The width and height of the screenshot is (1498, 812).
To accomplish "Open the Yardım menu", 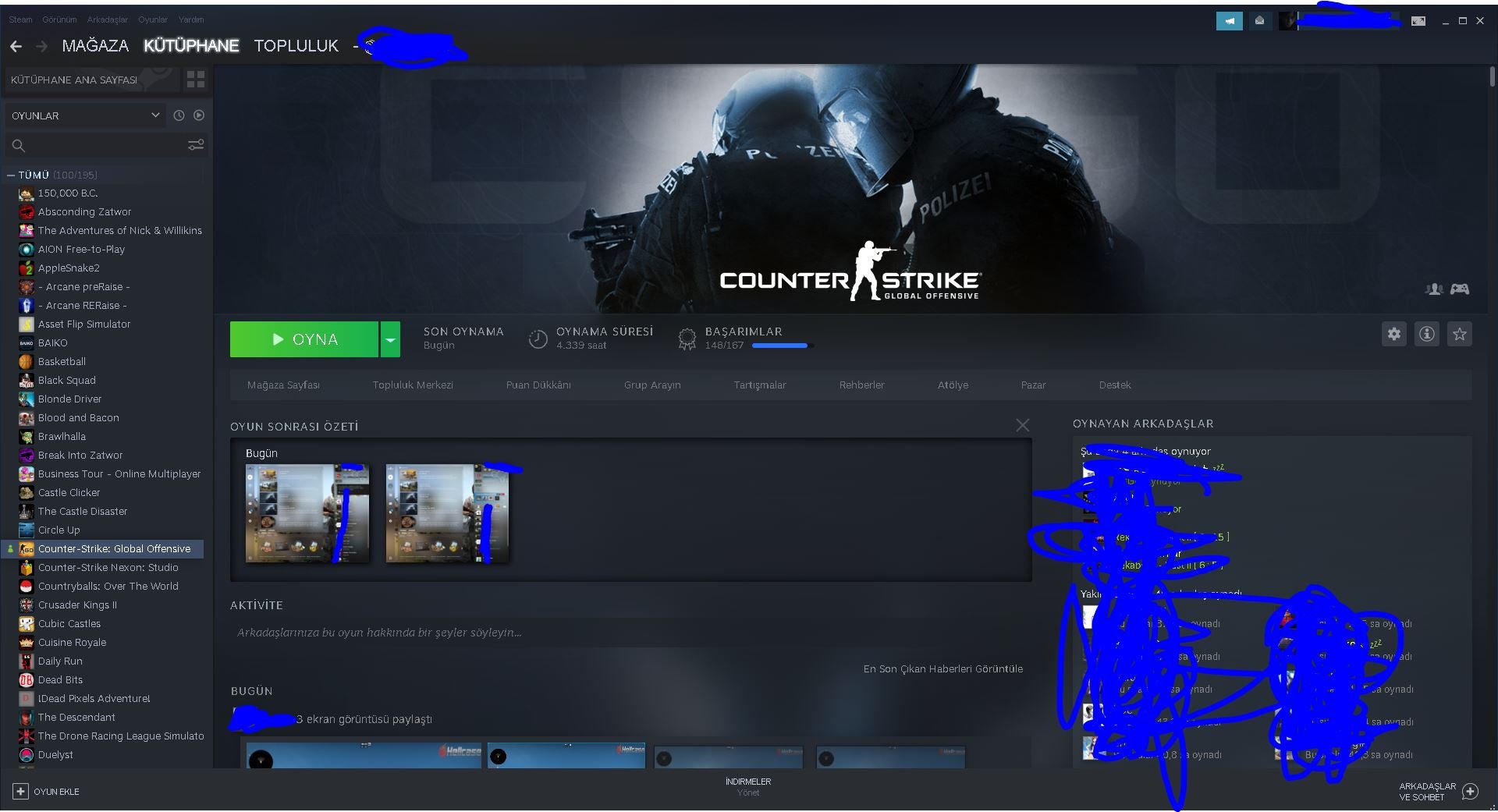I will click(191, 20).
